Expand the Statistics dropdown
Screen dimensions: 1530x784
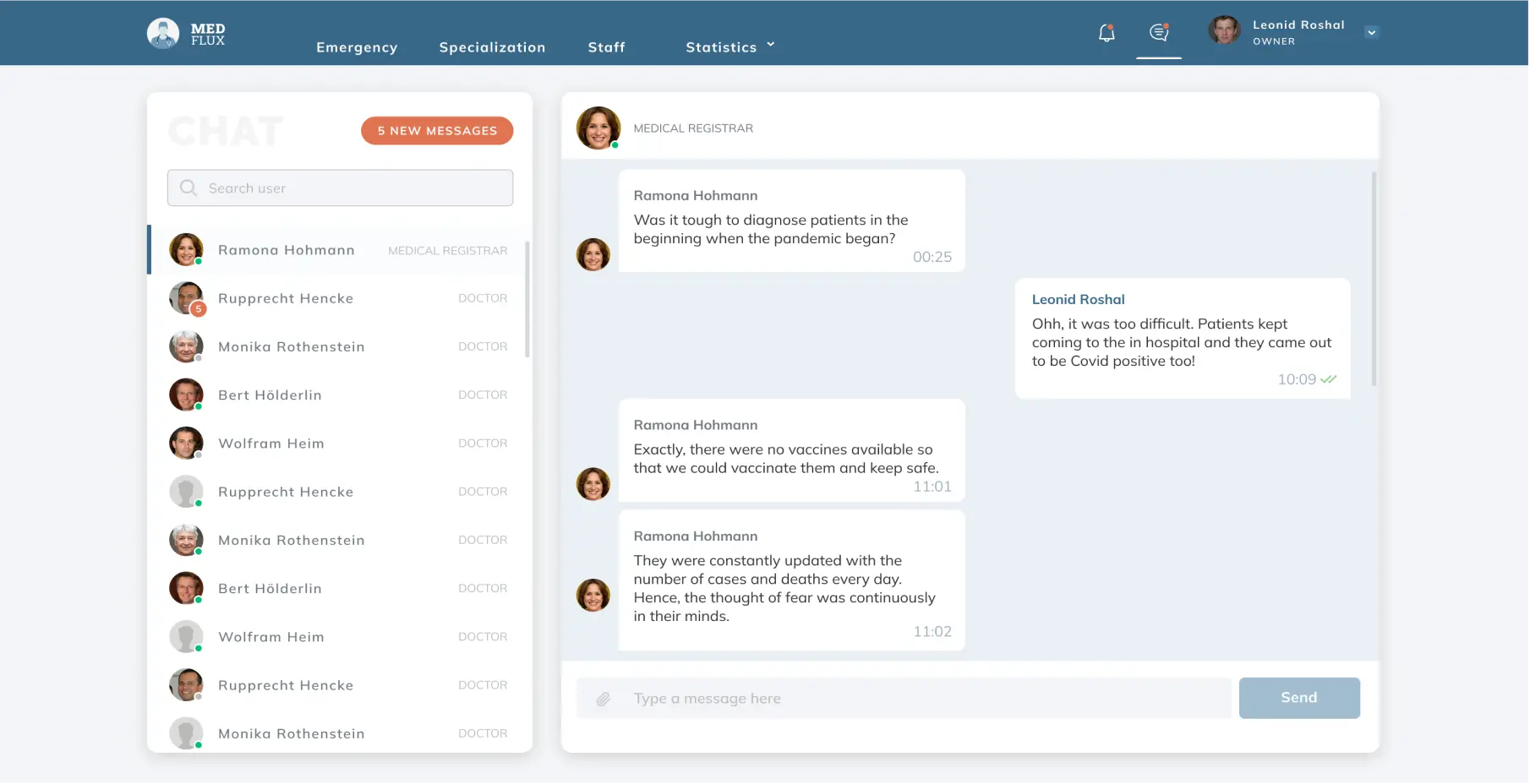click(730, 46)
